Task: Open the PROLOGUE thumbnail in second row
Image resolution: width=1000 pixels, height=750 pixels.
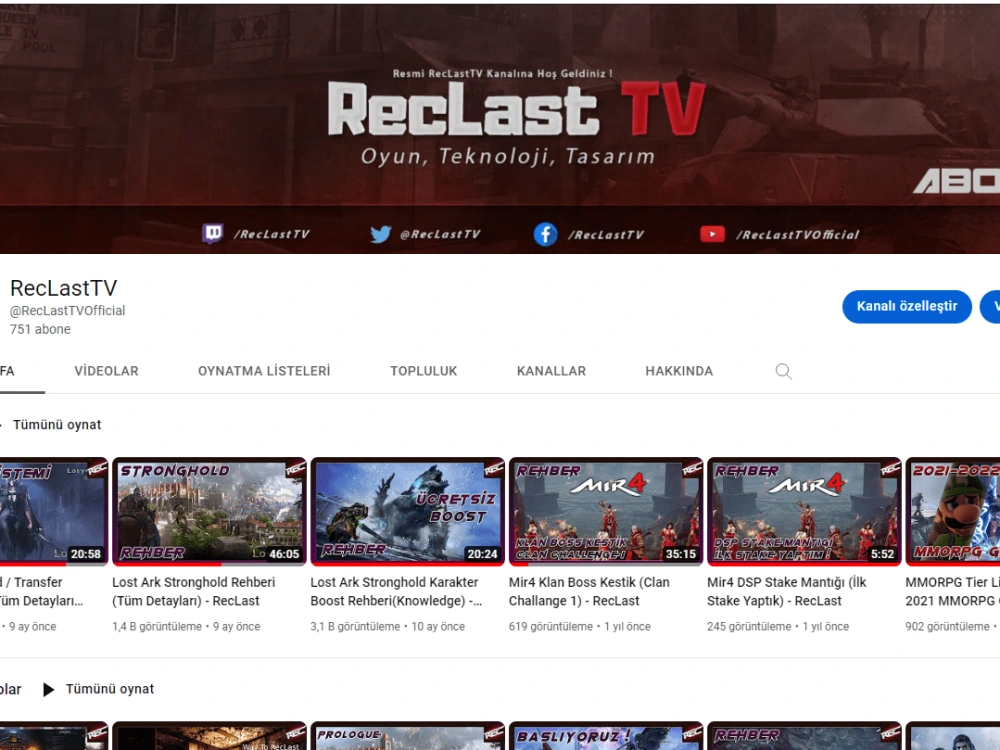Action: (x=408, y=736)
